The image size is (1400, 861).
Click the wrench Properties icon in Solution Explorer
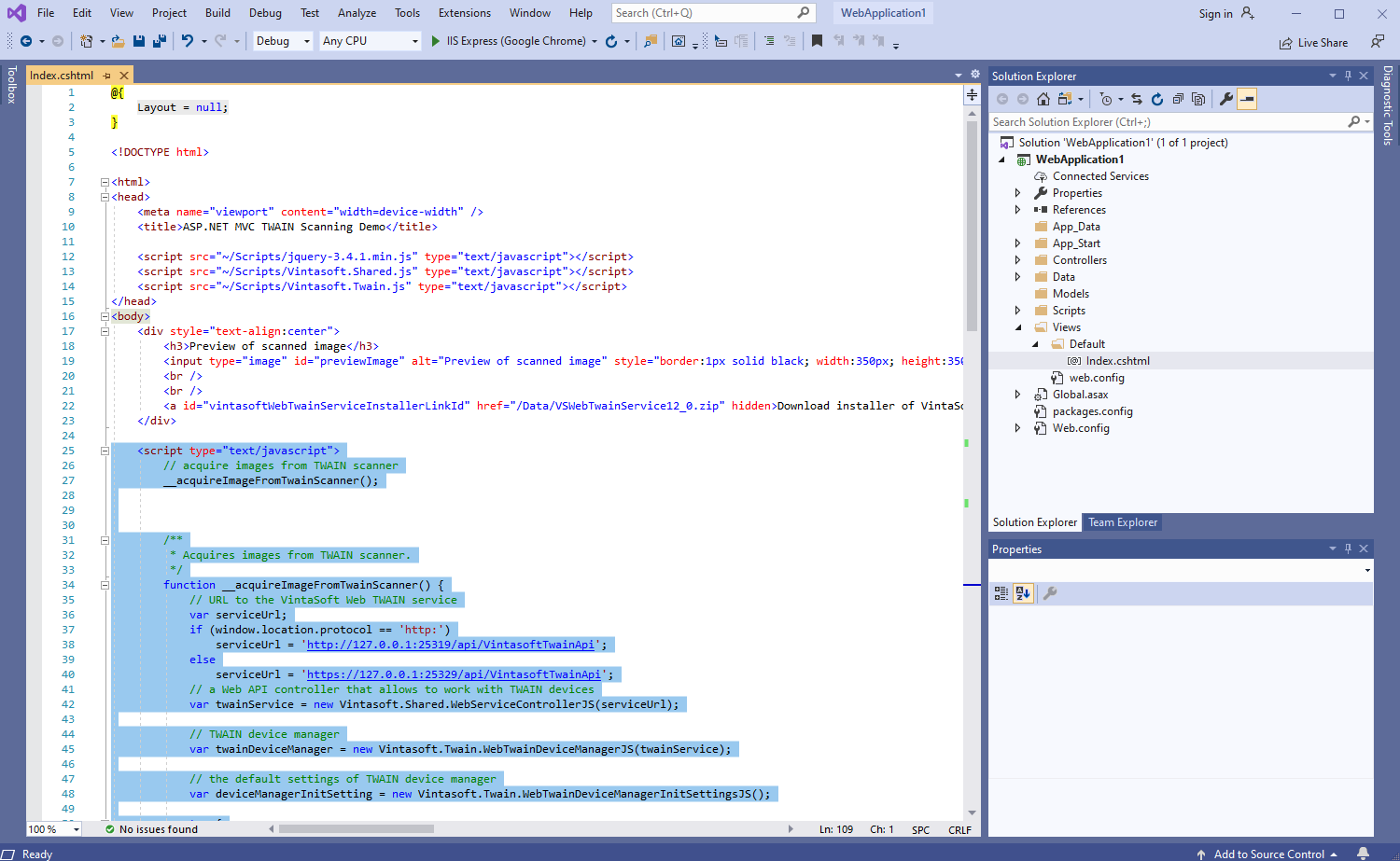pyautogui.click(x=1226, y=99)
